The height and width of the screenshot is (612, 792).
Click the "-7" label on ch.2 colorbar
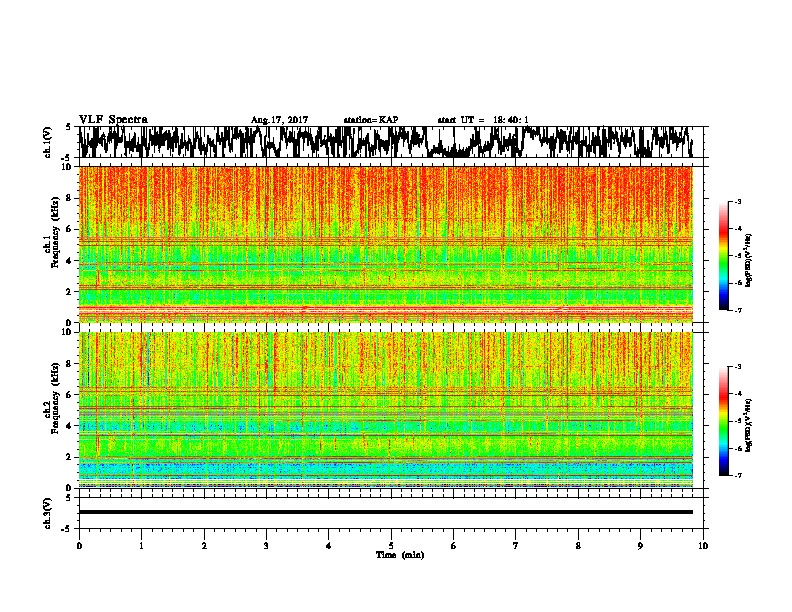[x=737, y=475]
